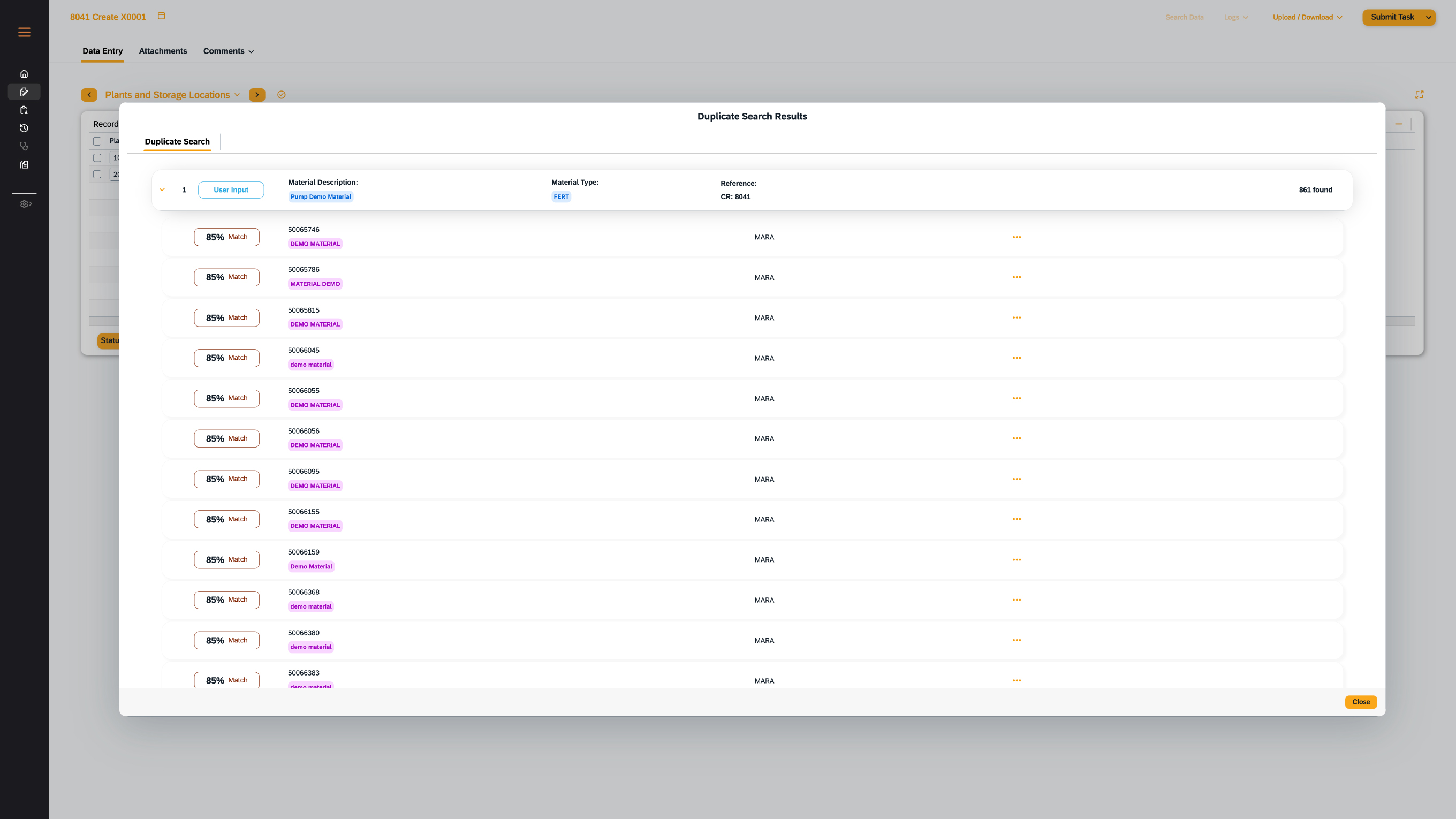Click the validation checkmark circle icon
1456x819 pixels.
(282, 95)
